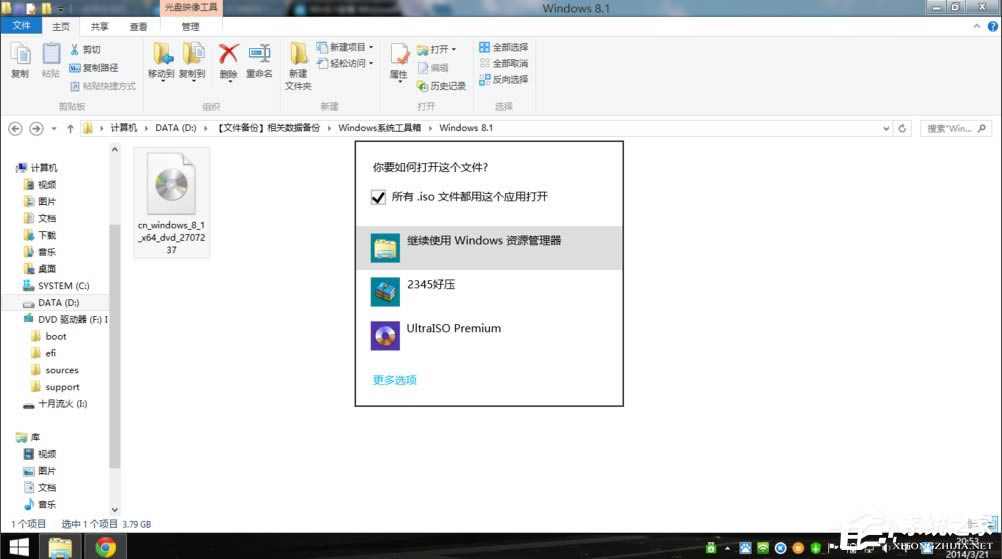
Task: Select 下载 under 计算机 in navigation pane
Action: pos(40,235)
